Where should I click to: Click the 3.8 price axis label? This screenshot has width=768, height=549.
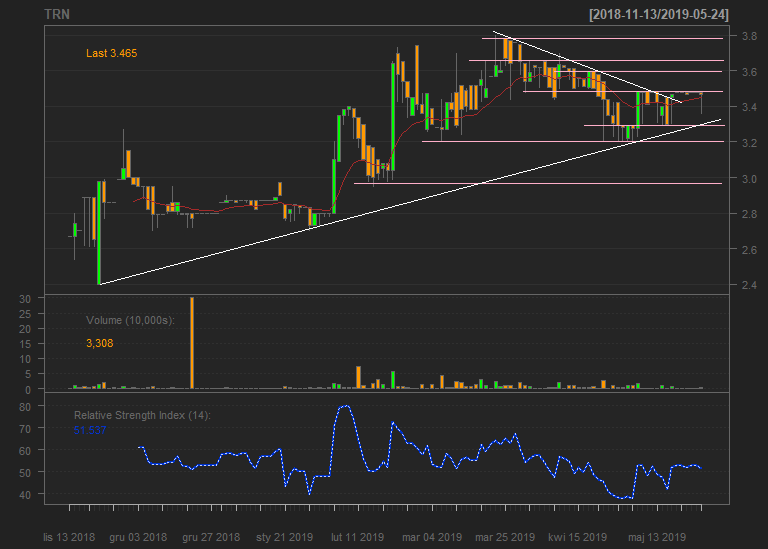coord(749,36)
